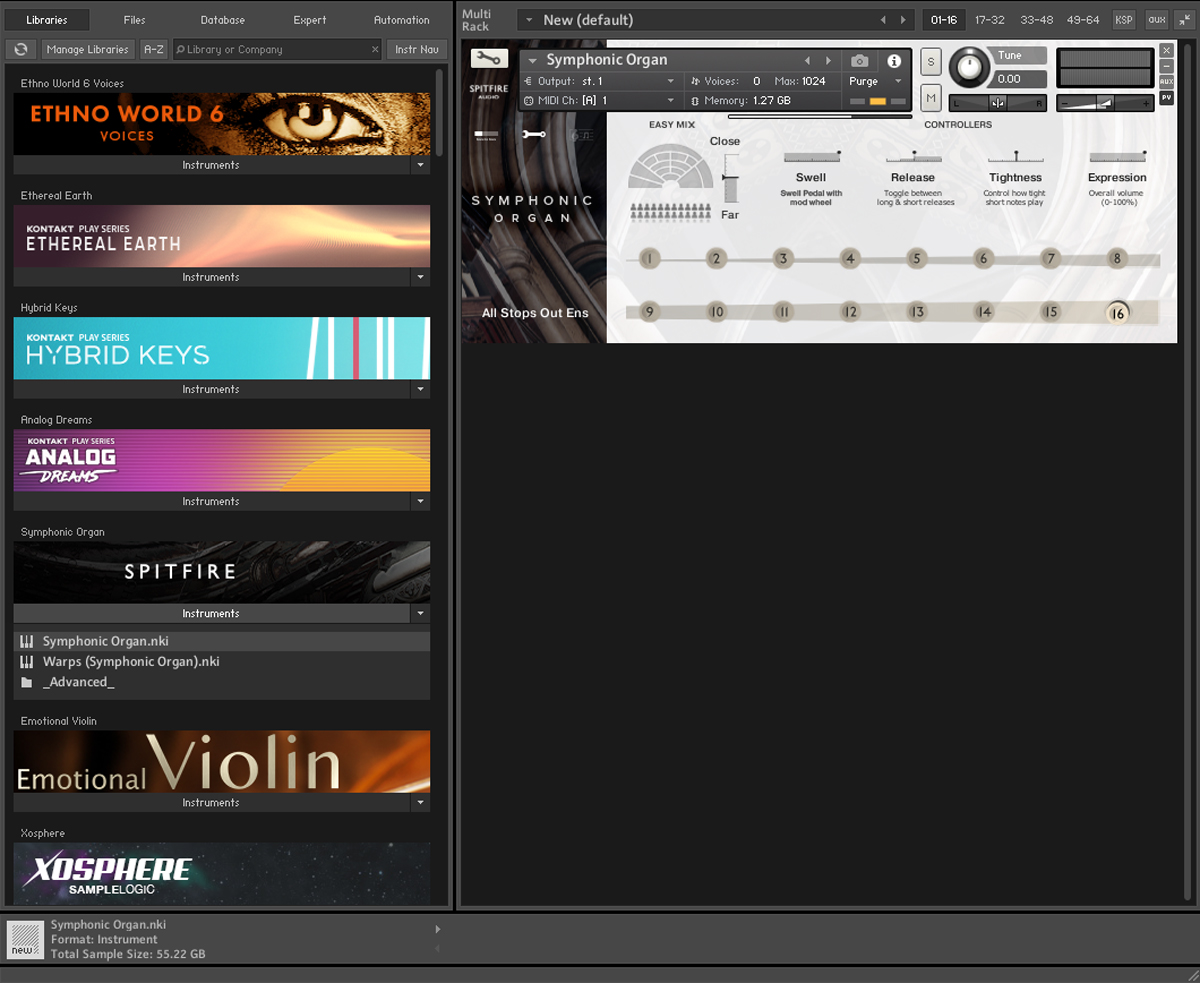Open Instruments list for Analog Dreams

(211, 501)
